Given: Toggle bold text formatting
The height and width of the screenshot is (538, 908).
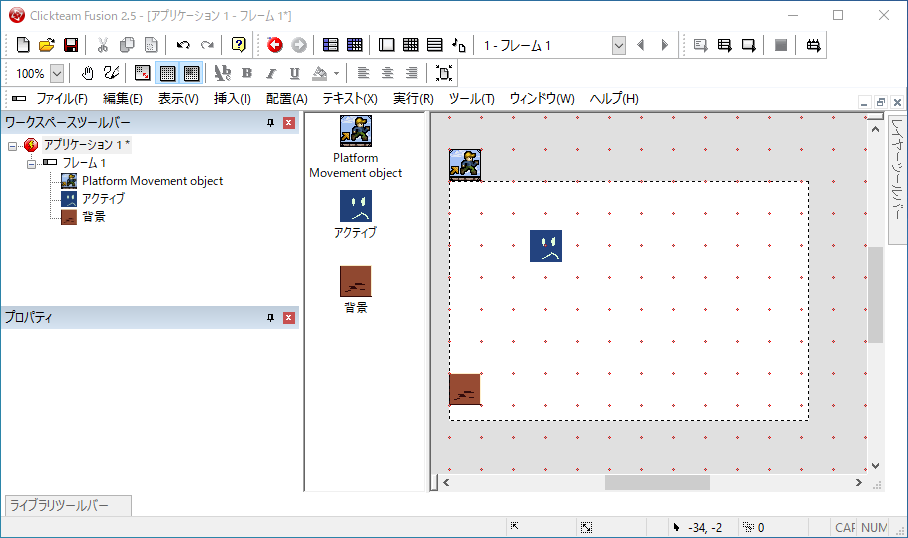Looking at the screenshot, I should click(247, 74).
